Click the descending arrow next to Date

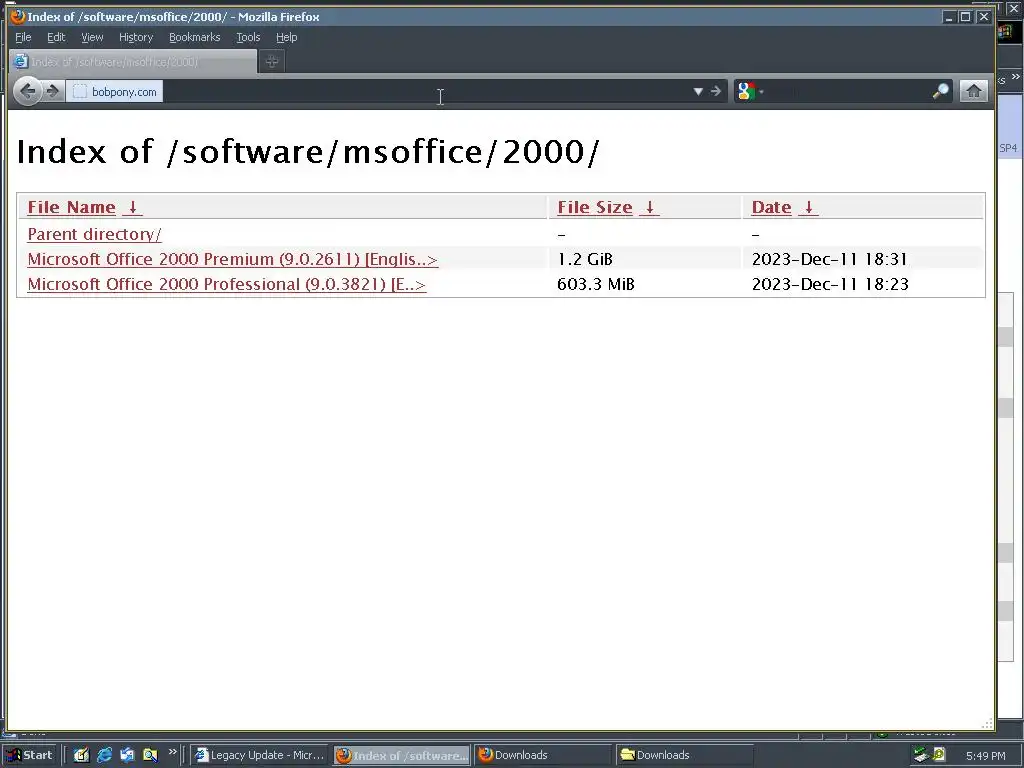click(808, 207)
